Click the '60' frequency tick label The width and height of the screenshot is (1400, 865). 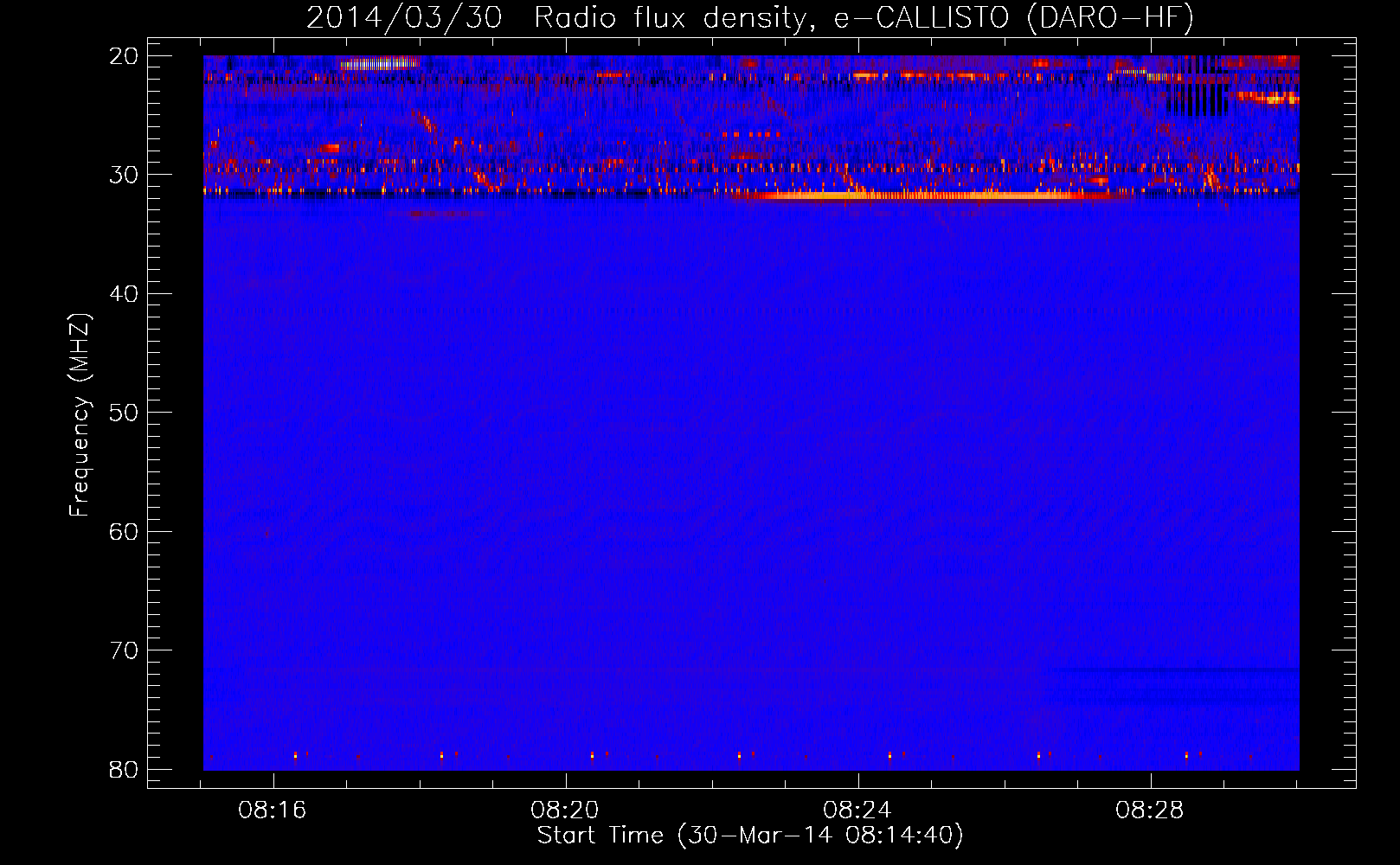pos(125,531)
